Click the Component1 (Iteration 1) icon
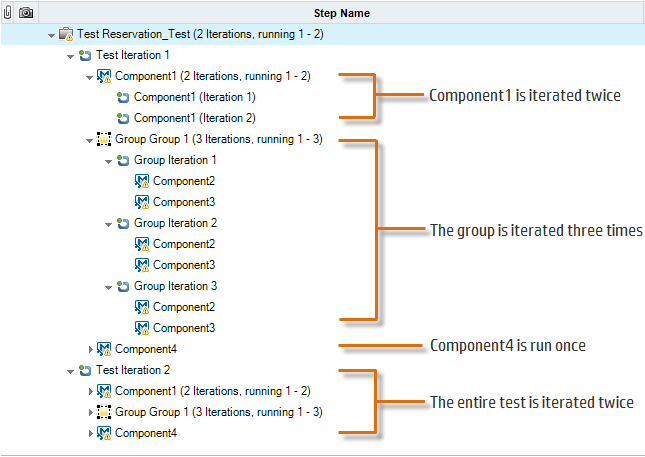This screenshot has height=457, width=645. pos(123,98)
